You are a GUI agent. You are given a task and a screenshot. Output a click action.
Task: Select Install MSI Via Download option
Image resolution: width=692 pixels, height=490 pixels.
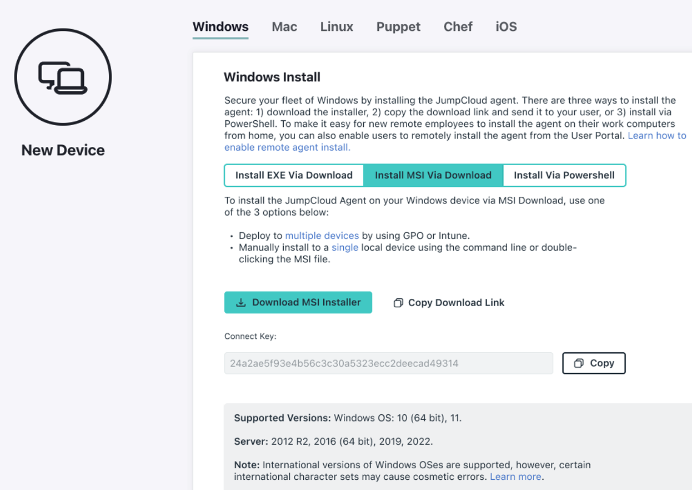pos(432,175)
